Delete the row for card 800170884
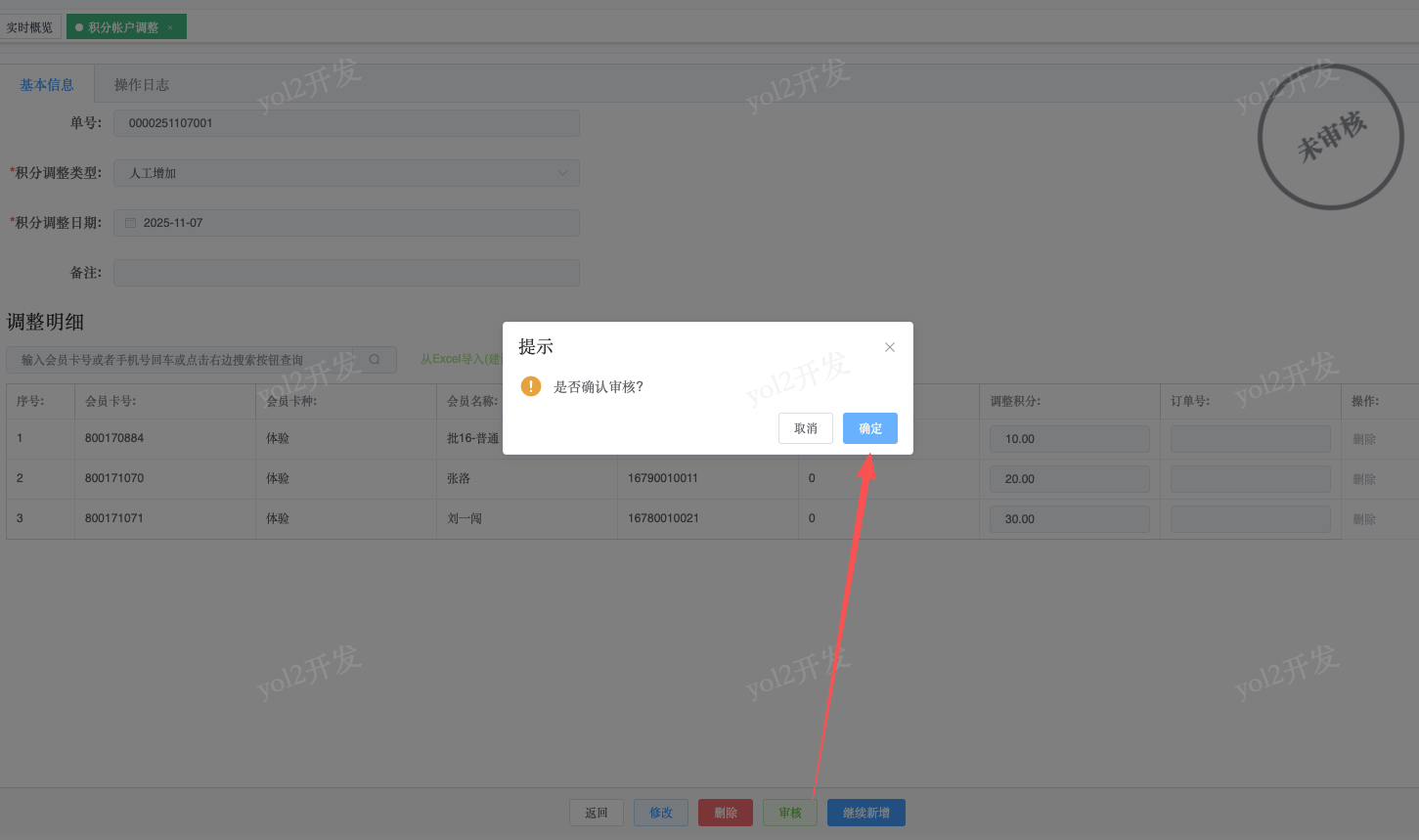1419x840 pixels. tap(1364, 439)
